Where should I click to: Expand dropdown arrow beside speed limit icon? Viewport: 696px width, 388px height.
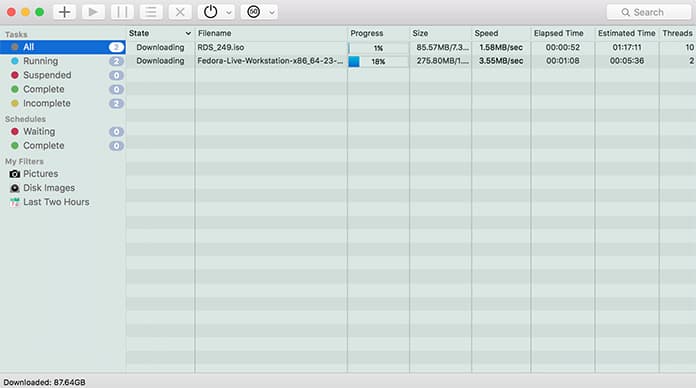[x=272, y=12]
